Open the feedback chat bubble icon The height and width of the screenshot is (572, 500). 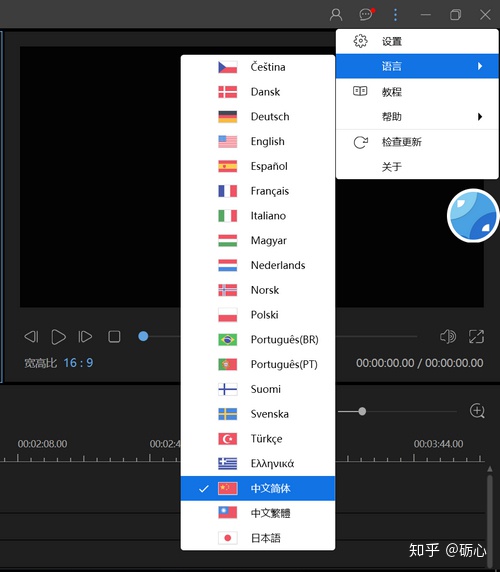click(x=367, y=15)
